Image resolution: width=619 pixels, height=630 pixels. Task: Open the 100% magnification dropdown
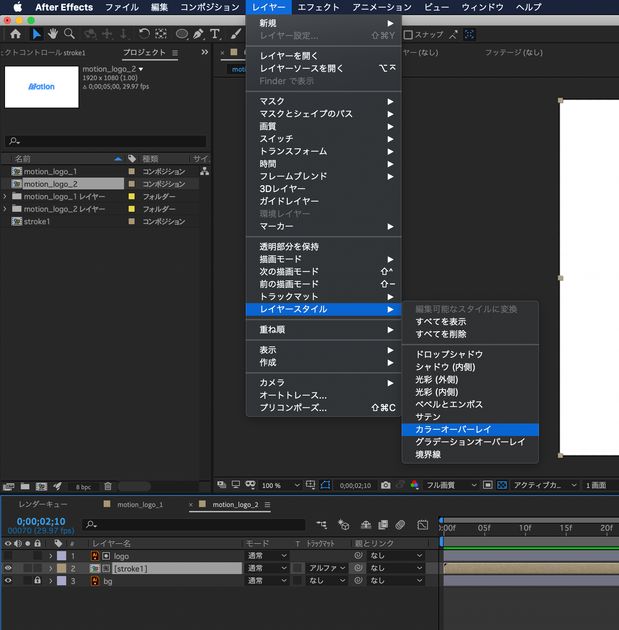pos(280,485)
